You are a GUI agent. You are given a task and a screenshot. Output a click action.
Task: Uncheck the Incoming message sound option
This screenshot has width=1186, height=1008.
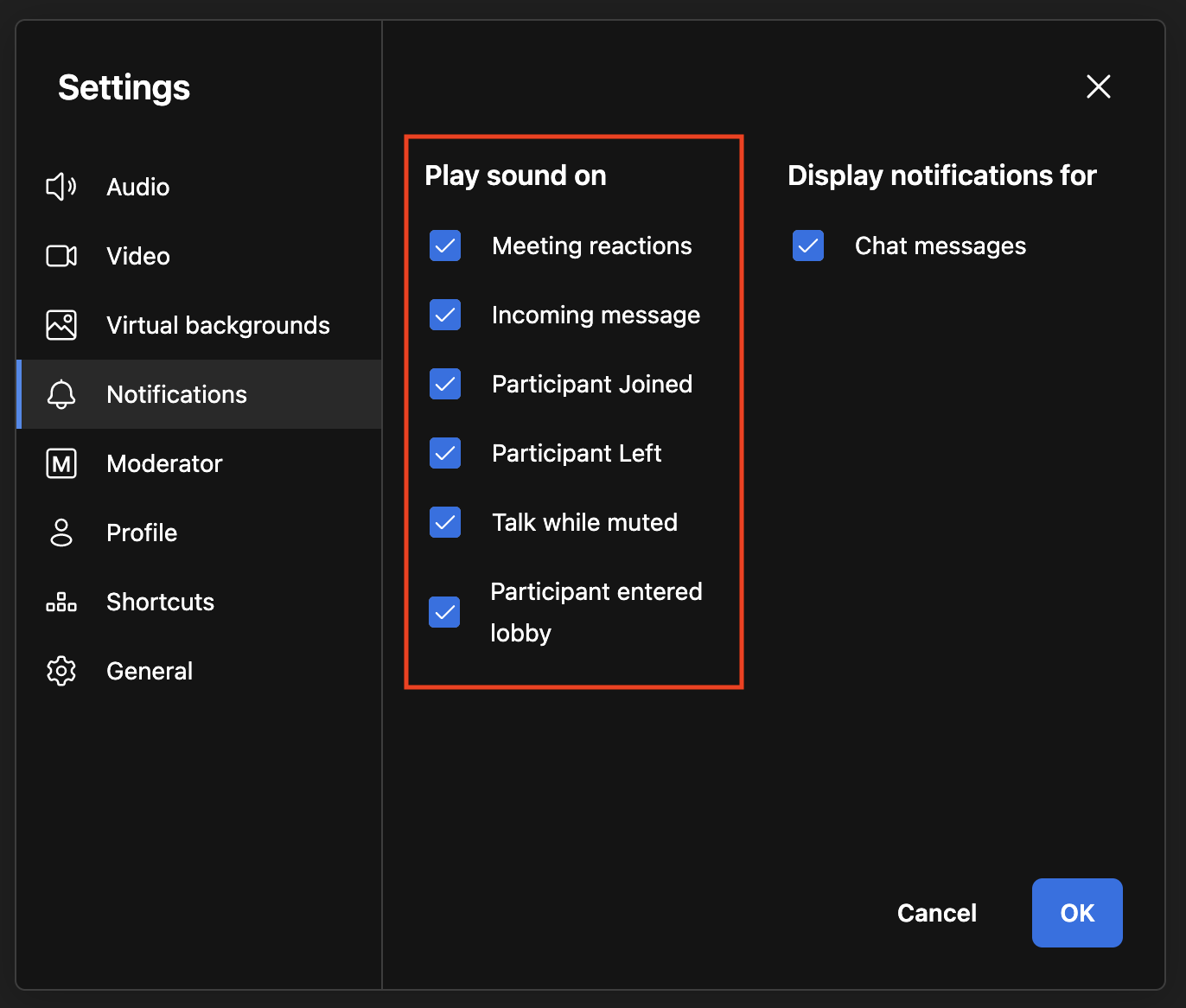[444, 315]
